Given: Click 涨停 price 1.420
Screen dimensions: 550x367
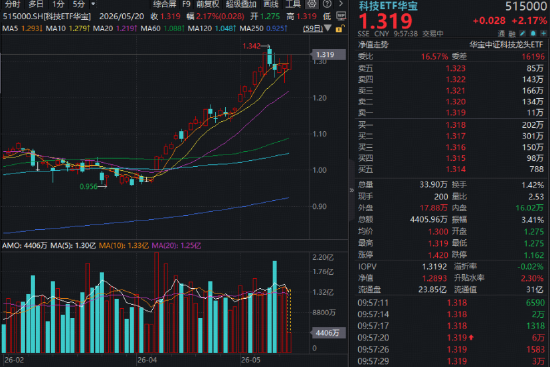Looking at the screenshot, I should click(438, 255).
